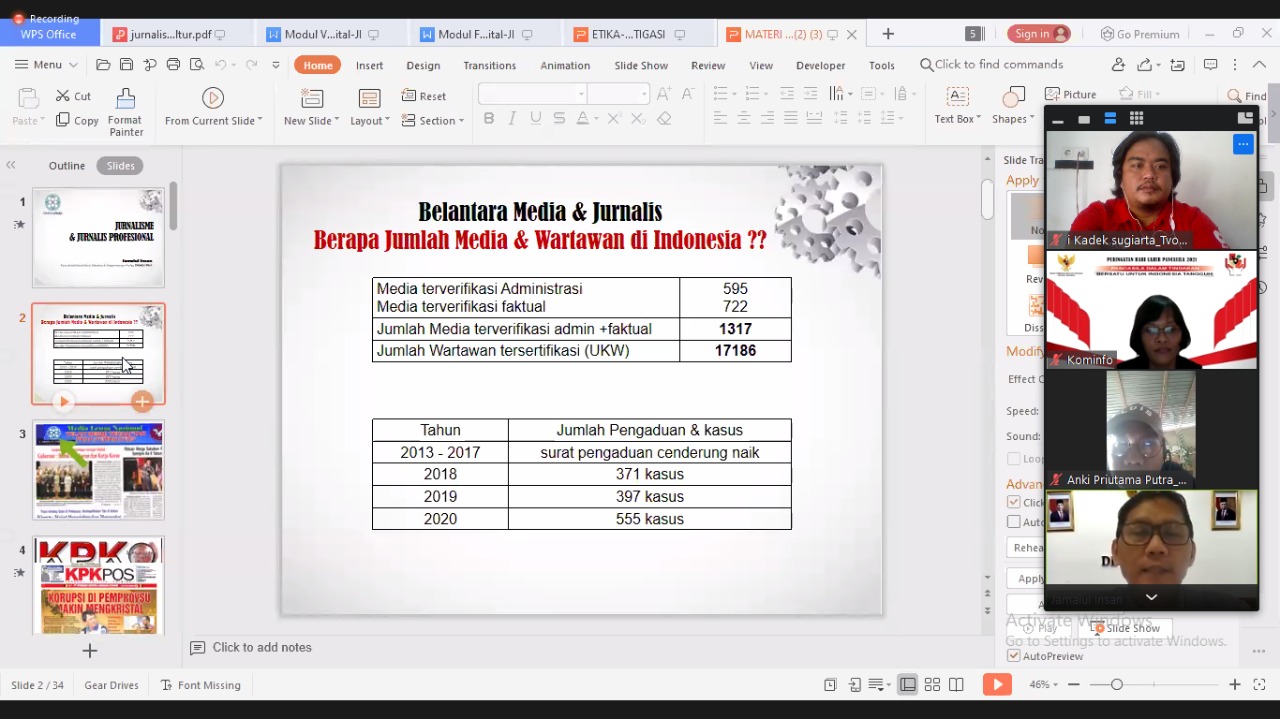Toggle the AutoPreview checkbox

[x=1014, y=656]
